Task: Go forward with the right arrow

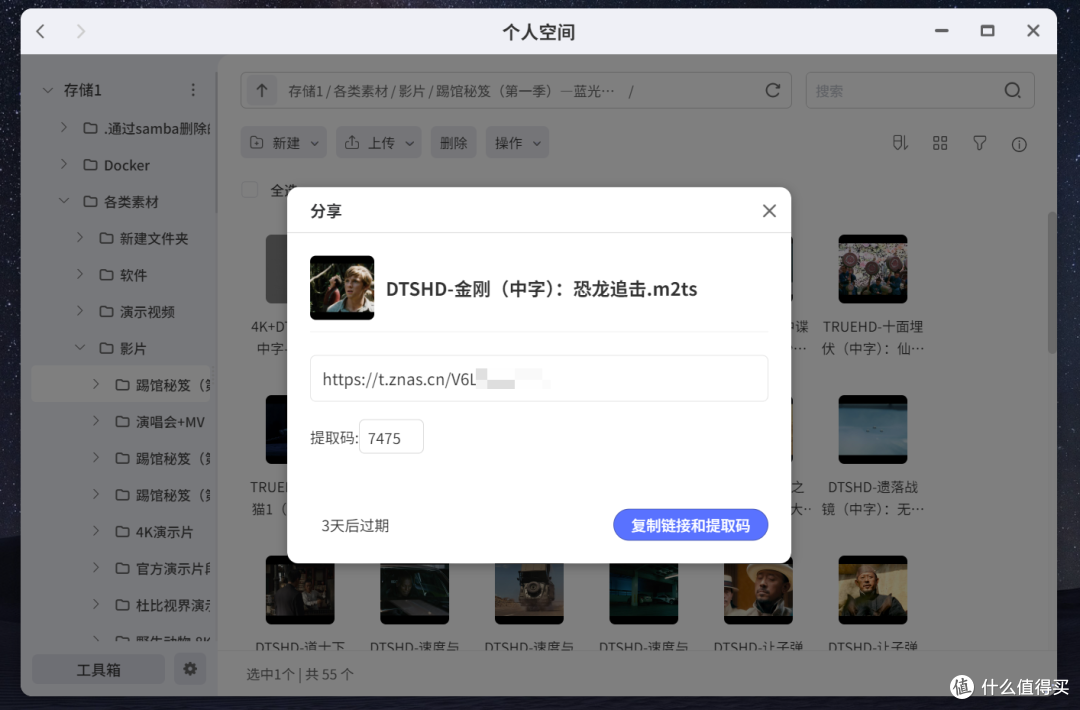Action: (81, 32)
